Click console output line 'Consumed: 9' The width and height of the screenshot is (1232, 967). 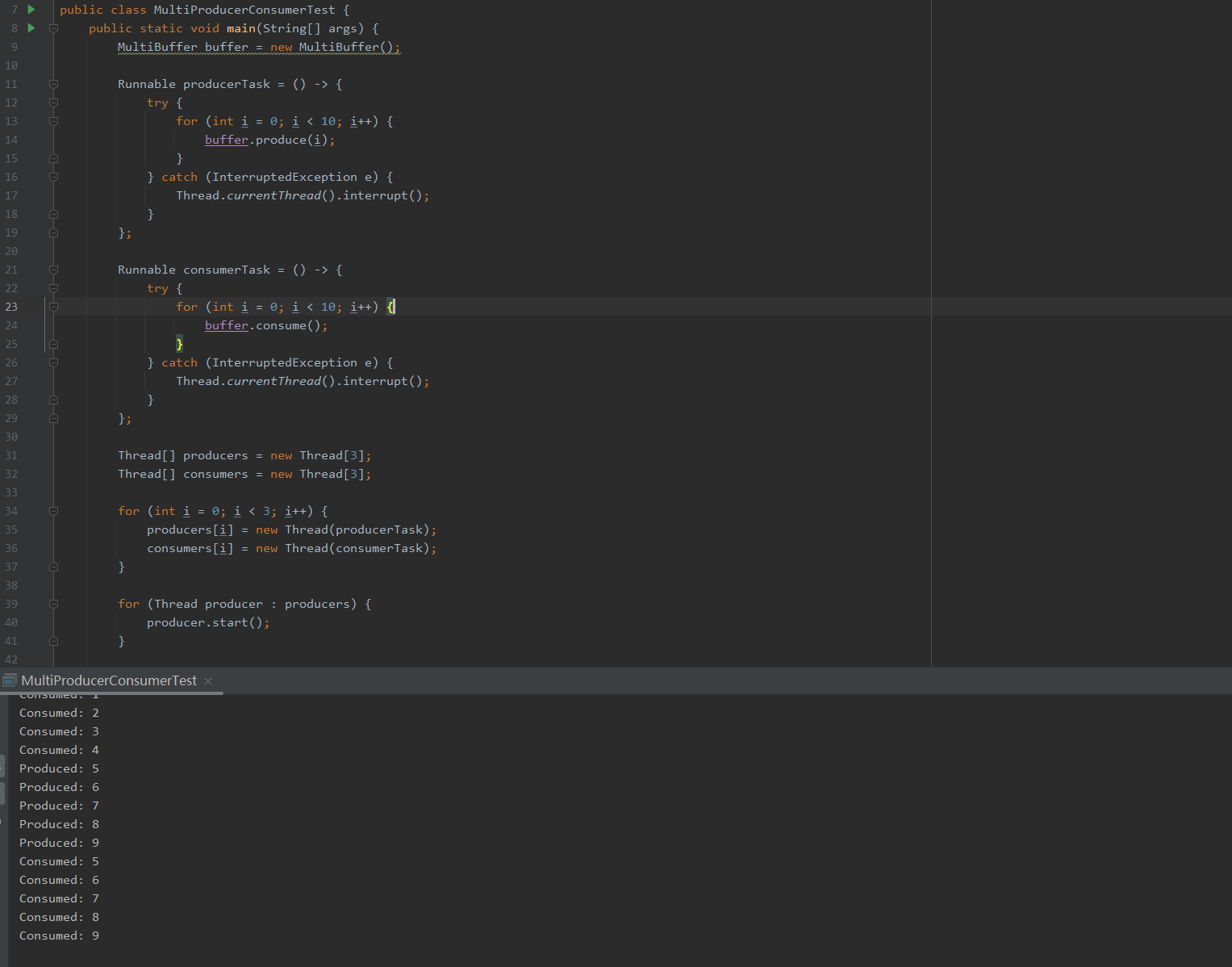pos(59,936)
